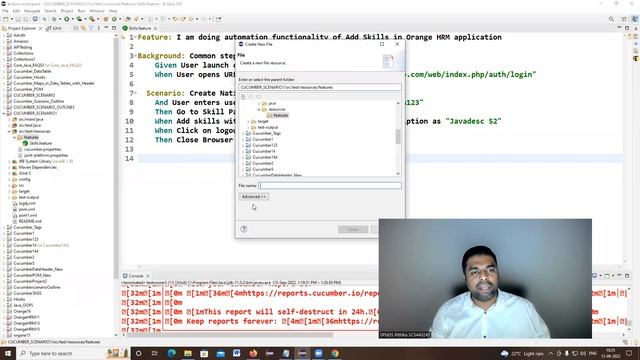Click the help question mark in dialog
This screenshot has height=360, width=640.
(x=244, y=229)
